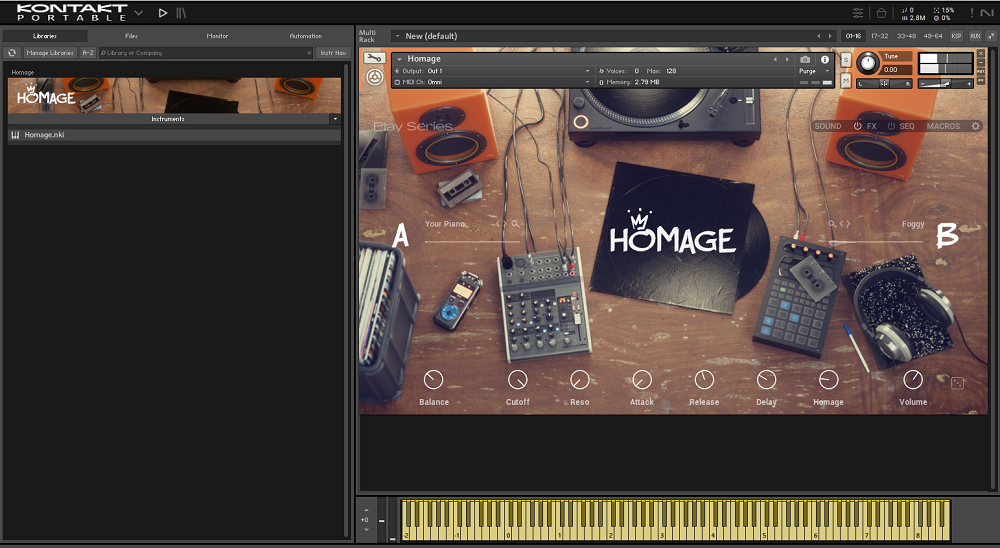Toggle the FX power switch
This screenshot has width=1000, height=548.
[858, 126]
